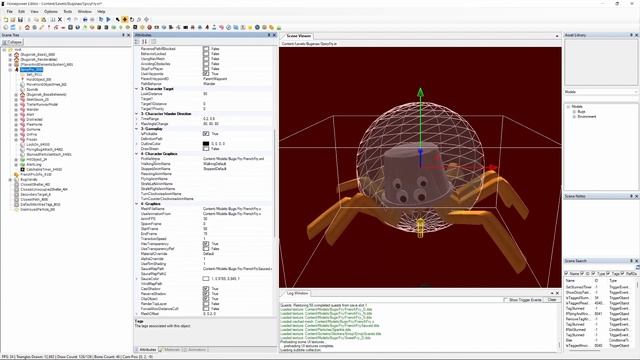The image size is (640, 360).
Task: Click the blue icon second in the second toolbar
Action: click(13, 27)
